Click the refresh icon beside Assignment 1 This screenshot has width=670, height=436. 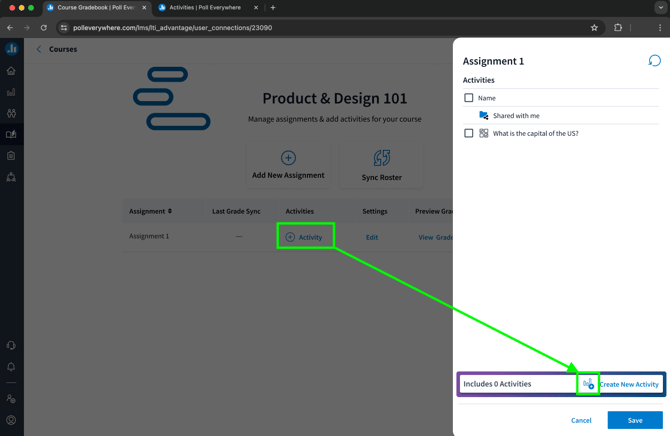654,61
